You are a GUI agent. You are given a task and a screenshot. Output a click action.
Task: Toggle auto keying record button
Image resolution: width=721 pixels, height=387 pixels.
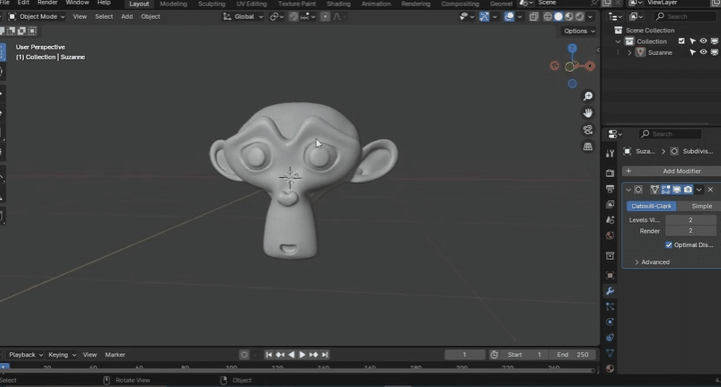[x=244, y=354]
